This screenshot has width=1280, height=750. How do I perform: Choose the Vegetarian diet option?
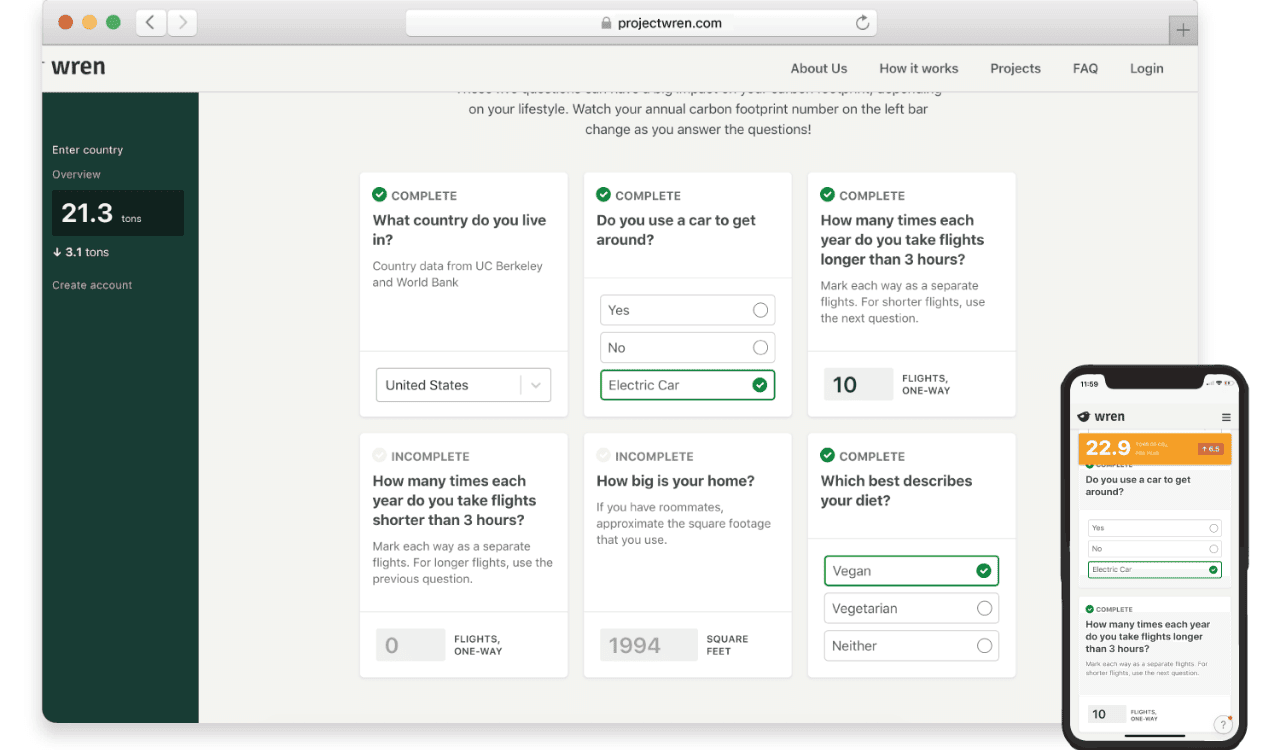911,608
